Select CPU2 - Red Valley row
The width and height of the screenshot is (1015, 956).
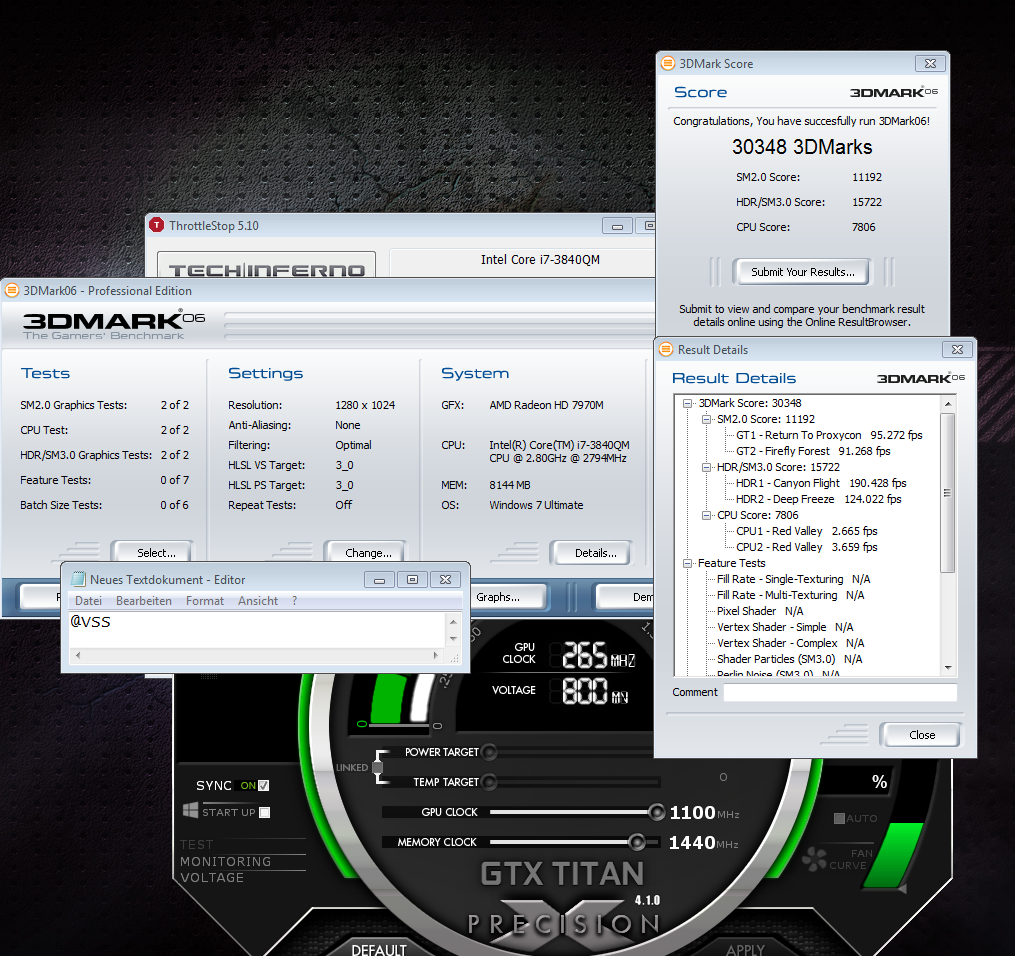(807, 547)
